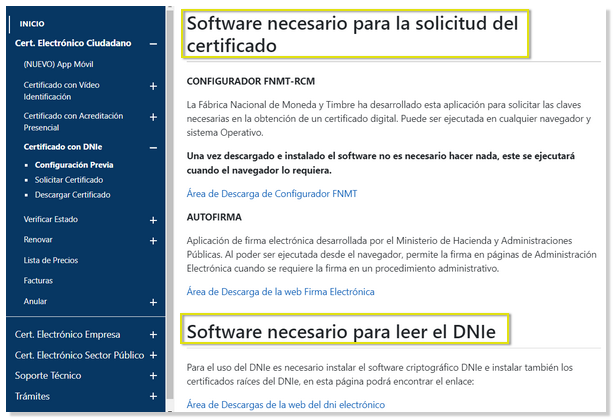Screen dimensions: 613x419
Task: Collapse Certificado con DNIe minus icon
Action: 153,148
